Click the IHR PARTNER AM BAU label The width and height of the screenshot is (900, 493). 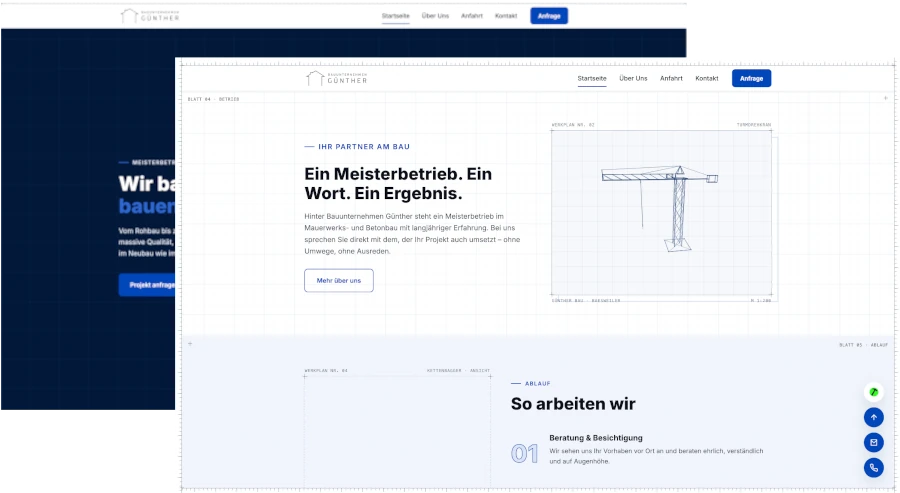point(364,147)
